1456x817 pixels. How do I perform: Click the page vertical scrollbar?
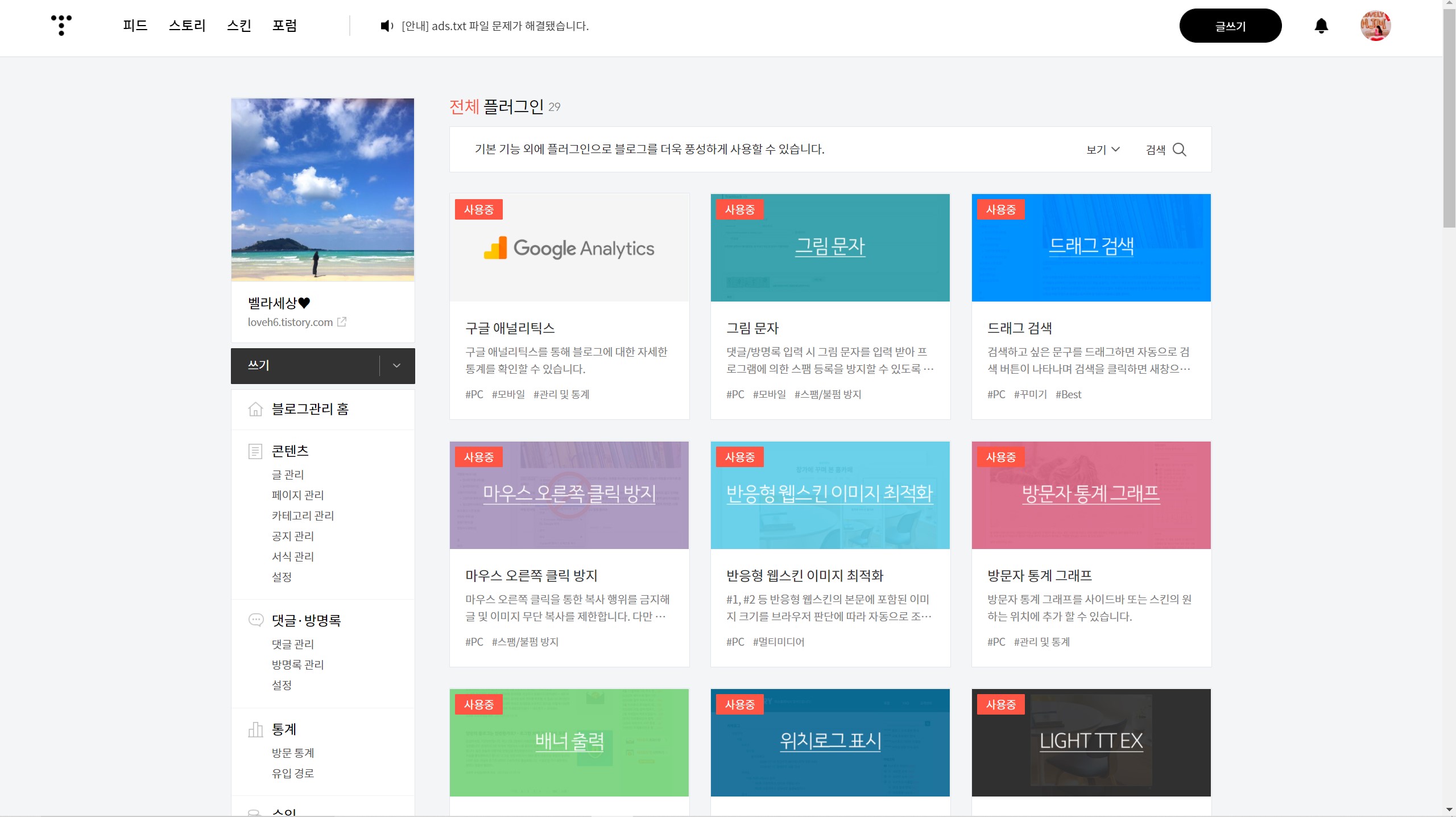(x=1449, y=118)
